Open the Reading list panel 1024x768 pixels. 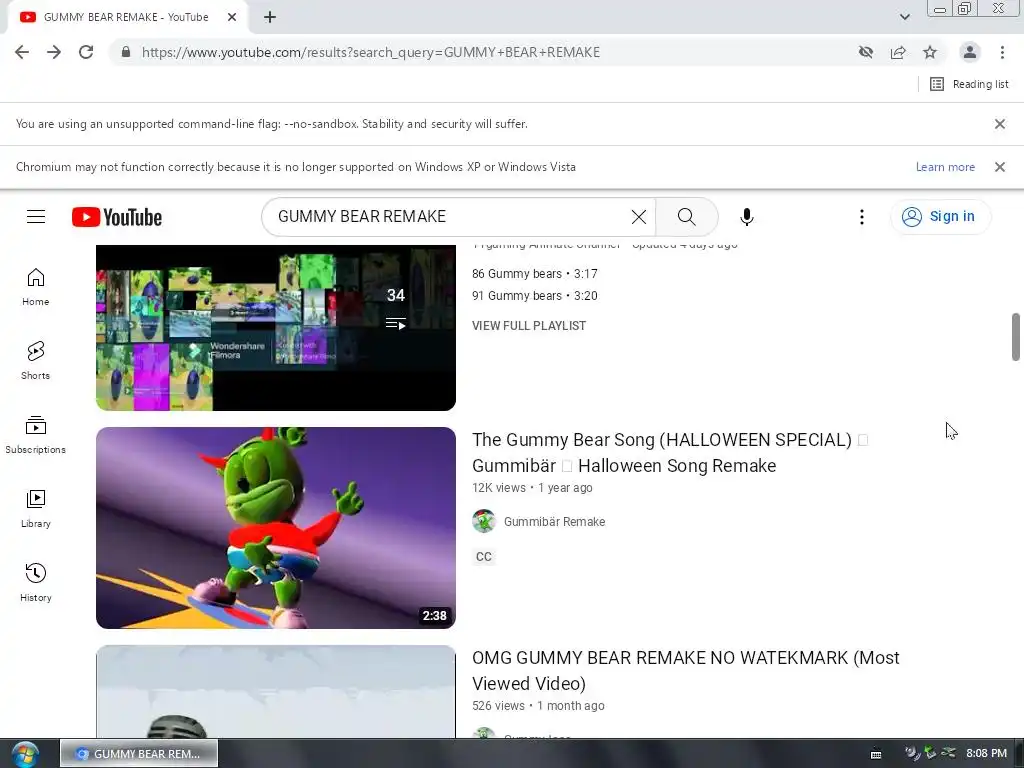pos(969,84)
